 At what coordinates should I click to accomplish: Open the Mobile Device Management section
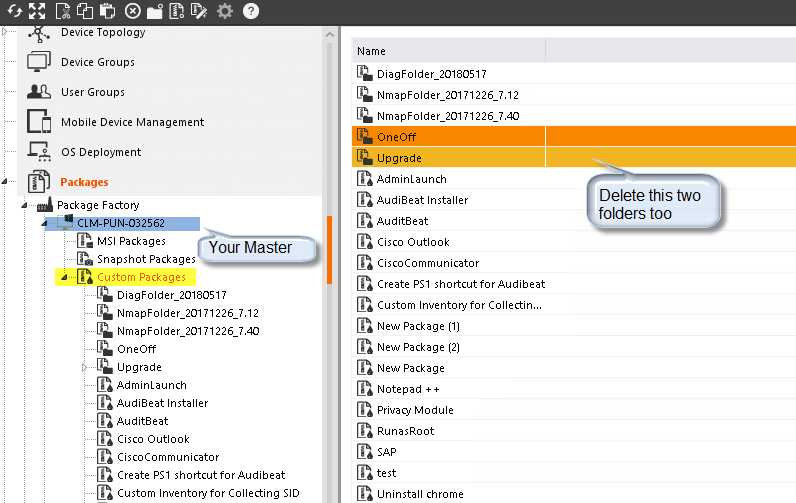[x=132, y=122]
